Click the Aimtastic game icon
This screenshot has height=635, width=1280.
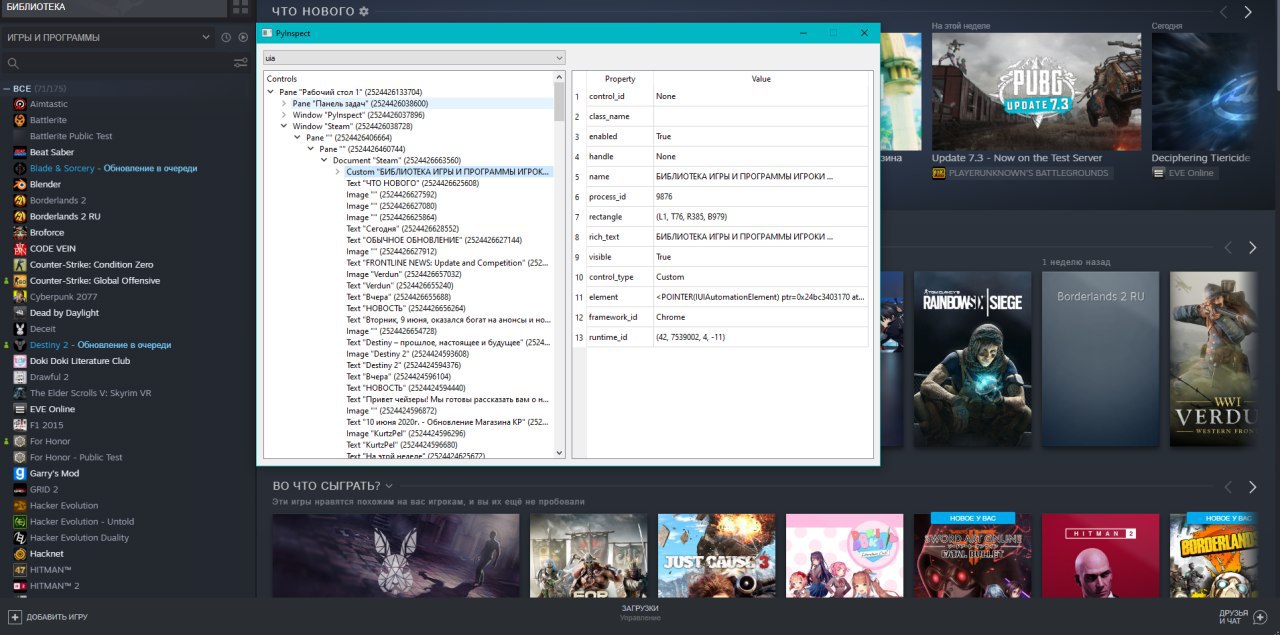pos(20,104)
